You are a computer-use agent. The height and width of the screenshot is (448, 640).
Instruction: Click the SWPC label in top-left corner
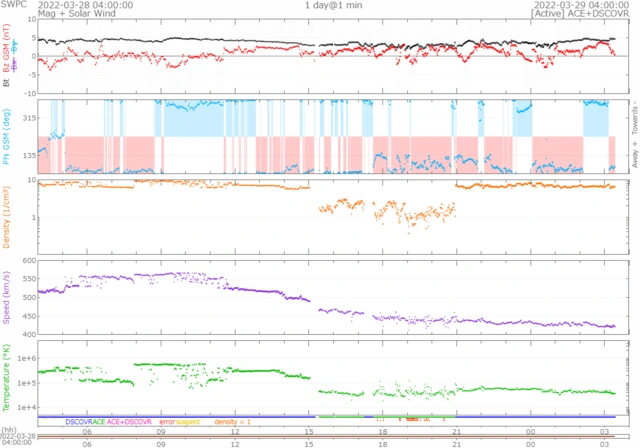click(x=13, y=5)
